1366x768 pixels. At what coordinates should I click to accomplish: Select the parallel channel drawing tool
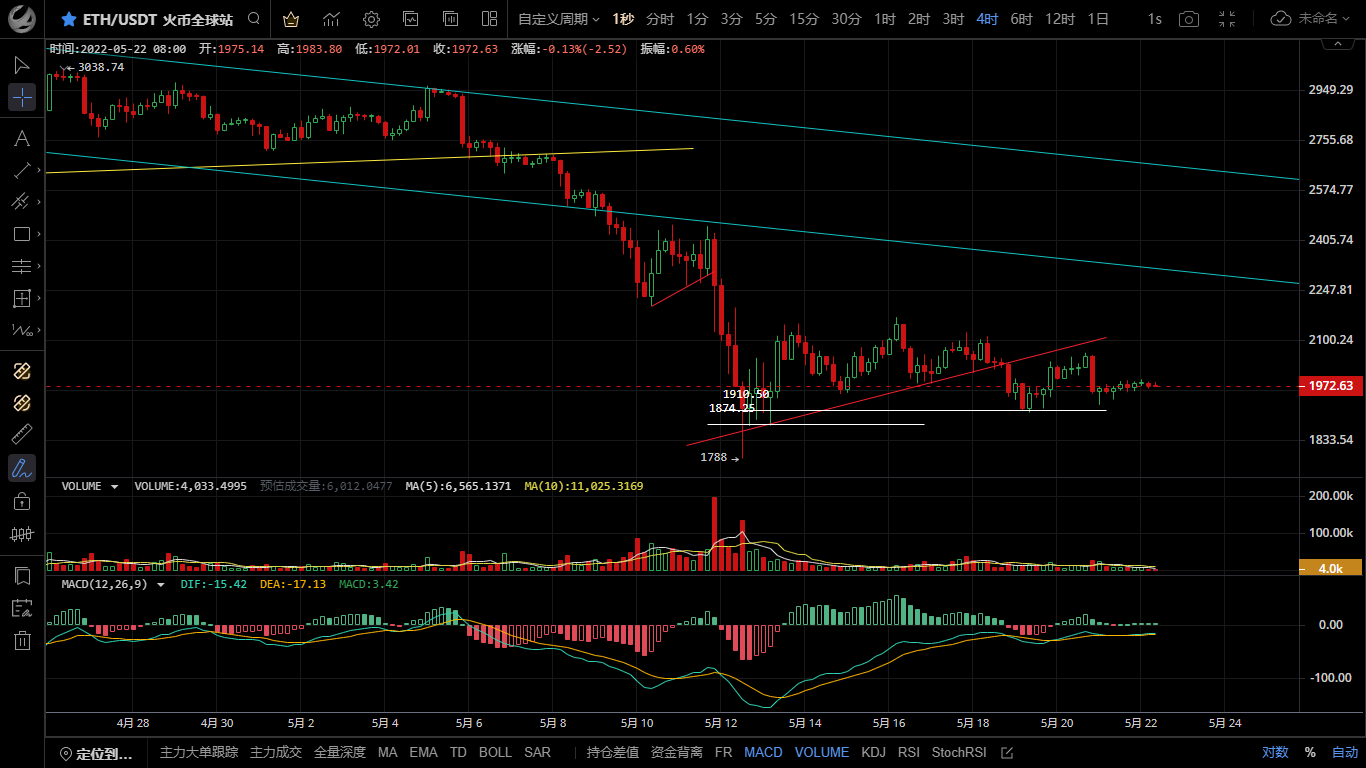pyautogui.click(x=21, y=202)
